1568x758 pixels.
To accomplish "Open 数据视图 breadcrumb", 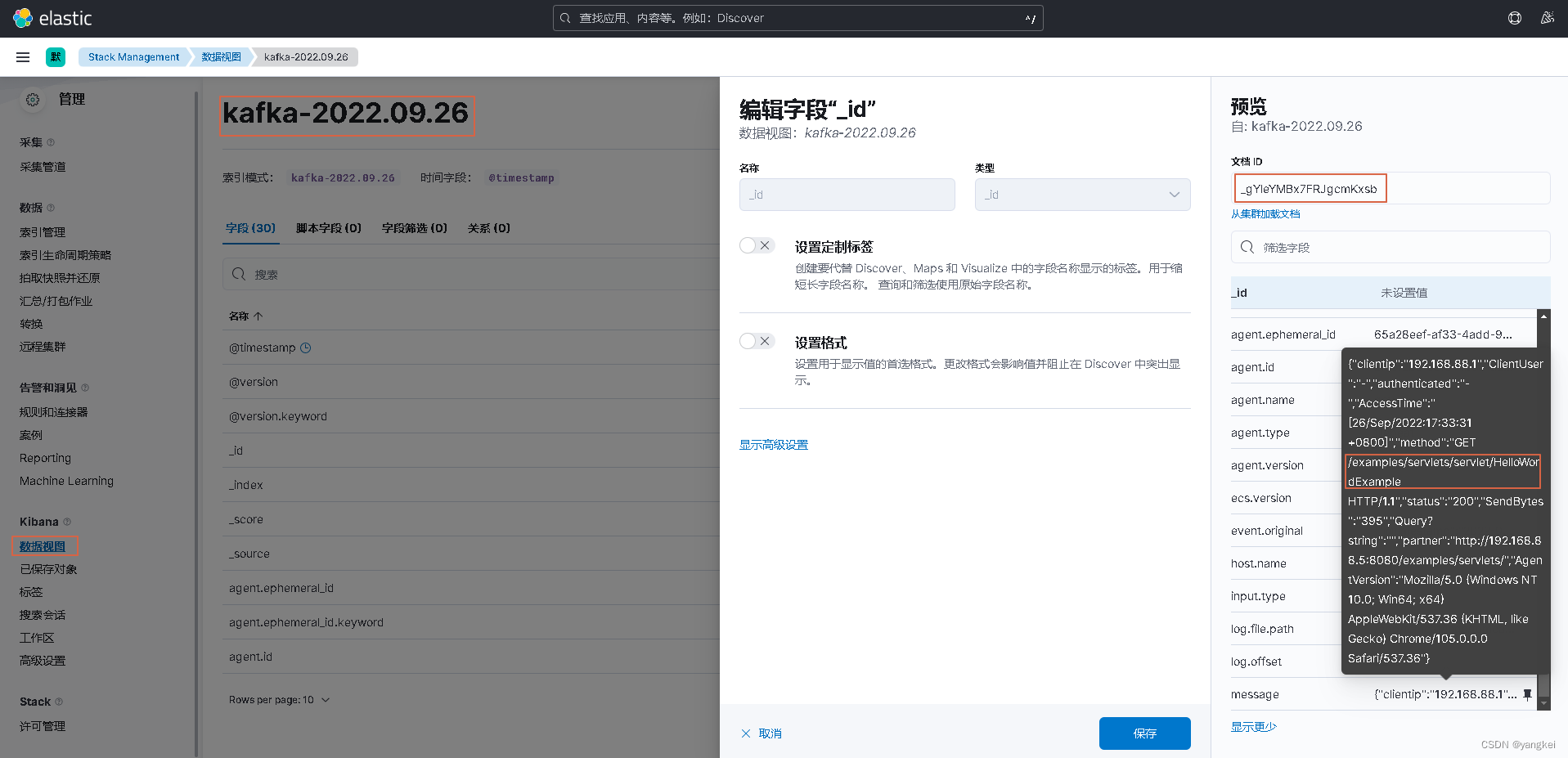I will [222, 57].
